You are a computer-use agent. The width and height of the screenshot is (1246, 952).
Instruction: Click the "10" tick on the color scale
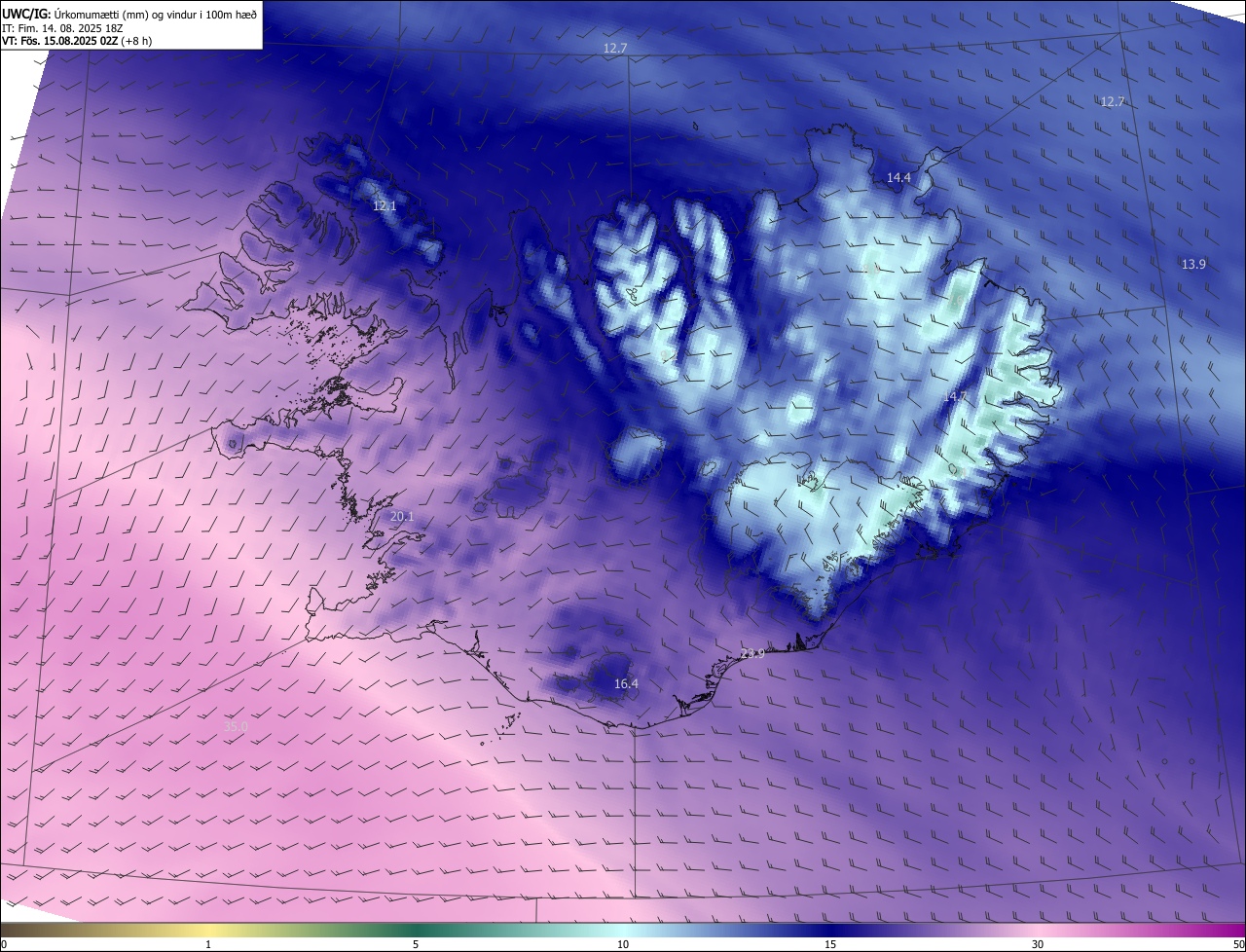623,944
